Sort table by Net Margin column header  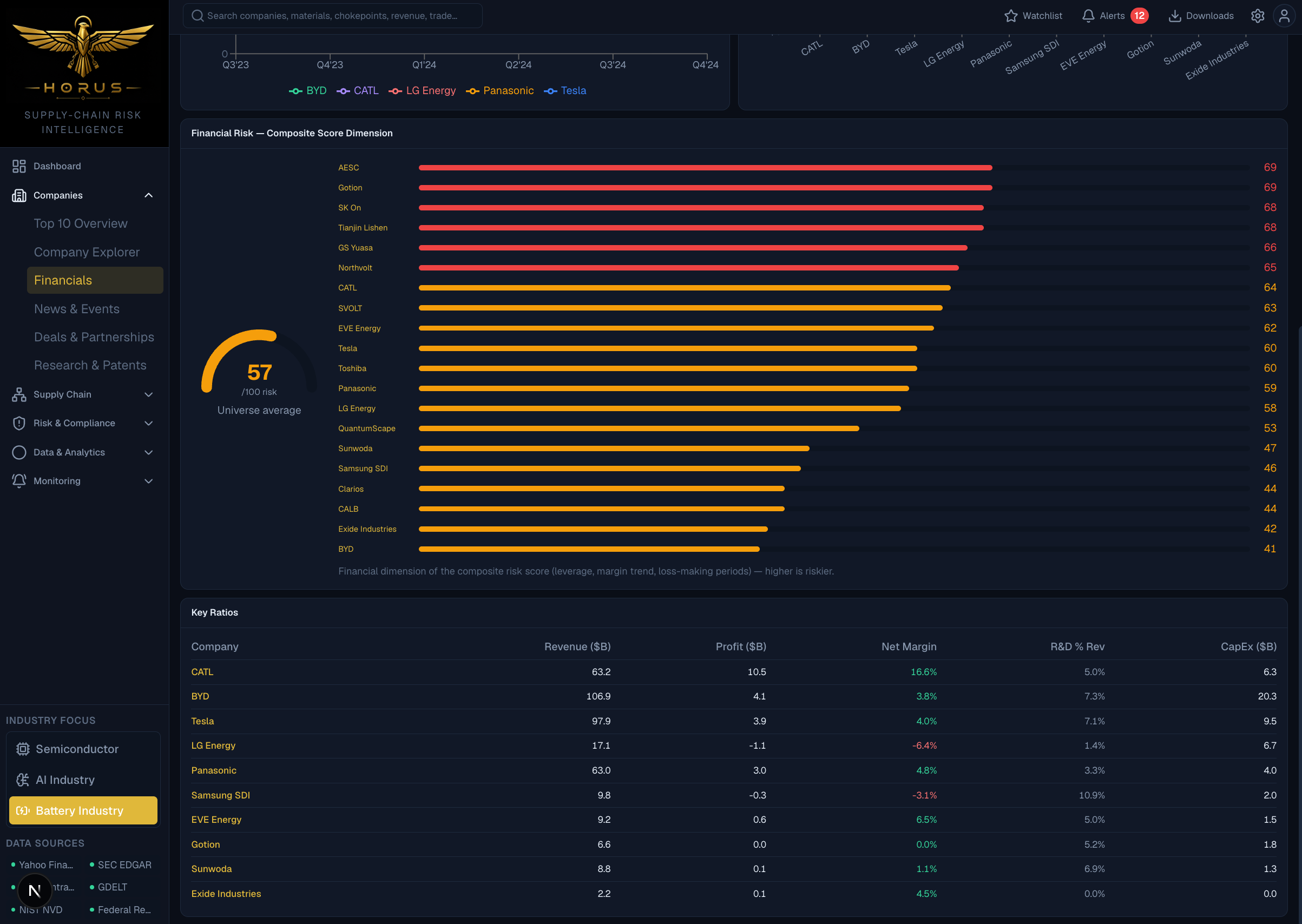coord(909,647)
